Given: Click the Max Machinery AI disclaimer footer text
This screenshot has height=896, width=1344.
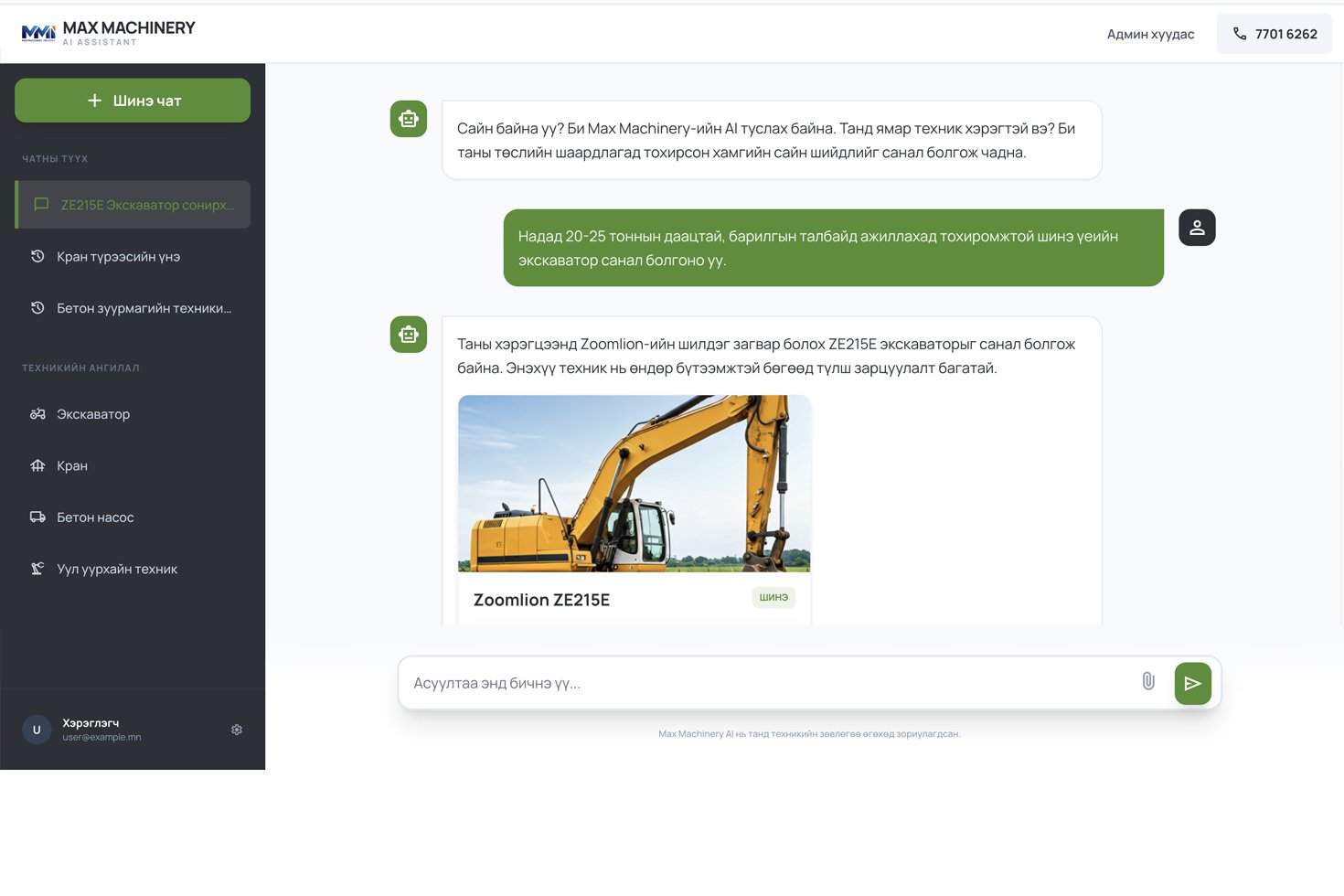Looking at the screenshot, I should (x=809, y=733).
